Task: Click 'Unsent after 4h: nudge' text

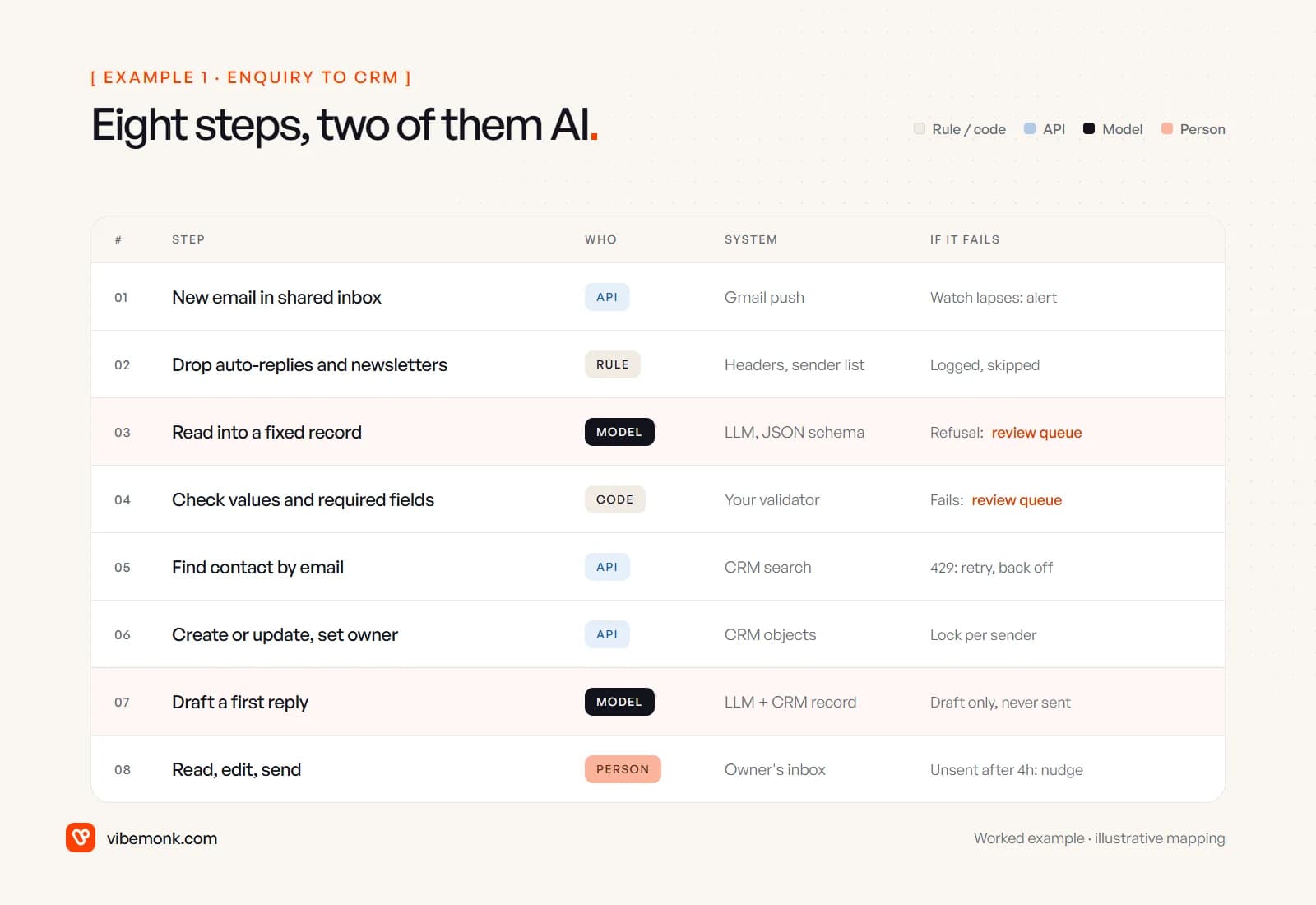Action: 1007,770
